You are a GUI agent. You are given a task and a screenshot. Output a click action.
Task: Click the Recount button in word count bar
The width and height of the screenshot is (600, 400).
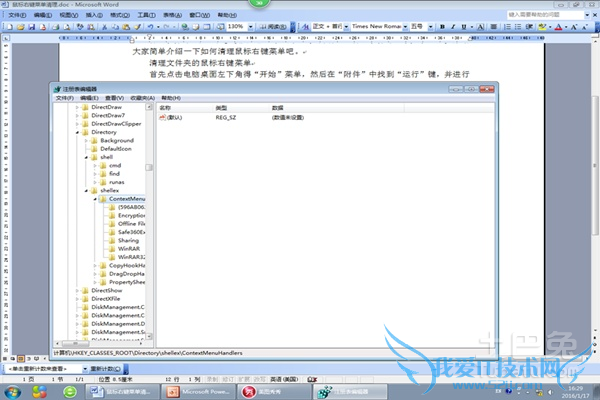pyautogui.click(x=106, y=369)
